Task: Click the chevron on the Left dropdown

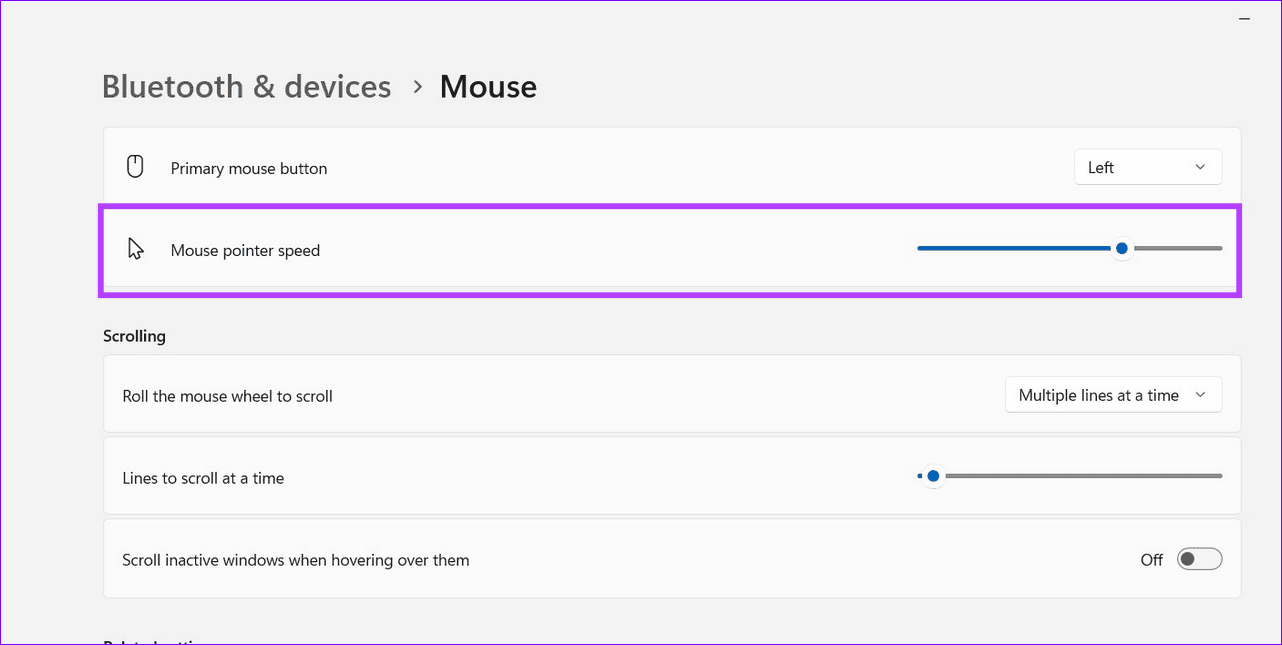Action: pyautogui.click(x=1201, y=167)
